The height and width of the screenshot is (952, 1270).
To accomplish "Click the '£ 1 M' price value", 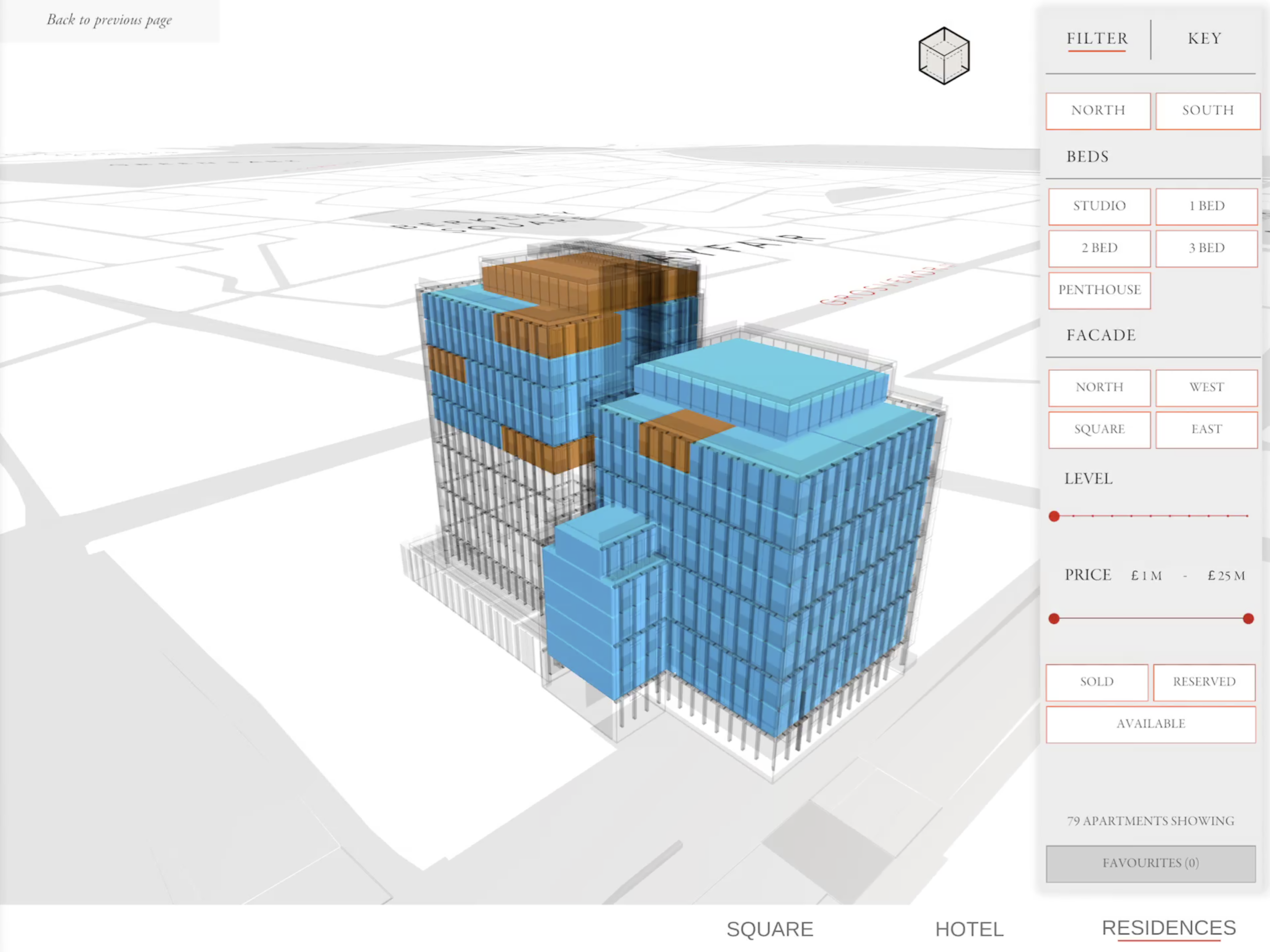I will tap(1146, 576).
